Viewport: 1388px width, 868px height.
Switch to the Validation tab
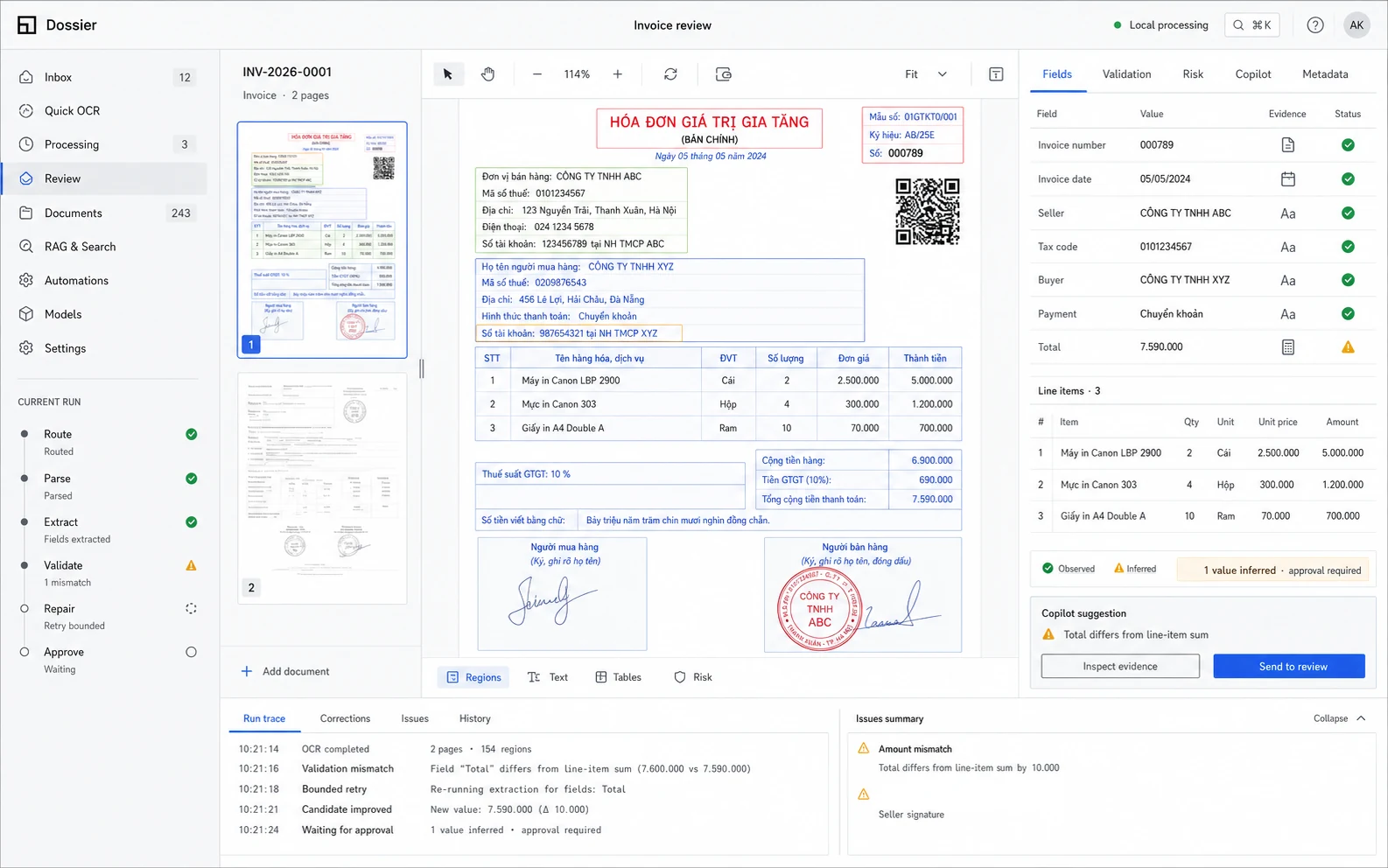pos(1126,74)
